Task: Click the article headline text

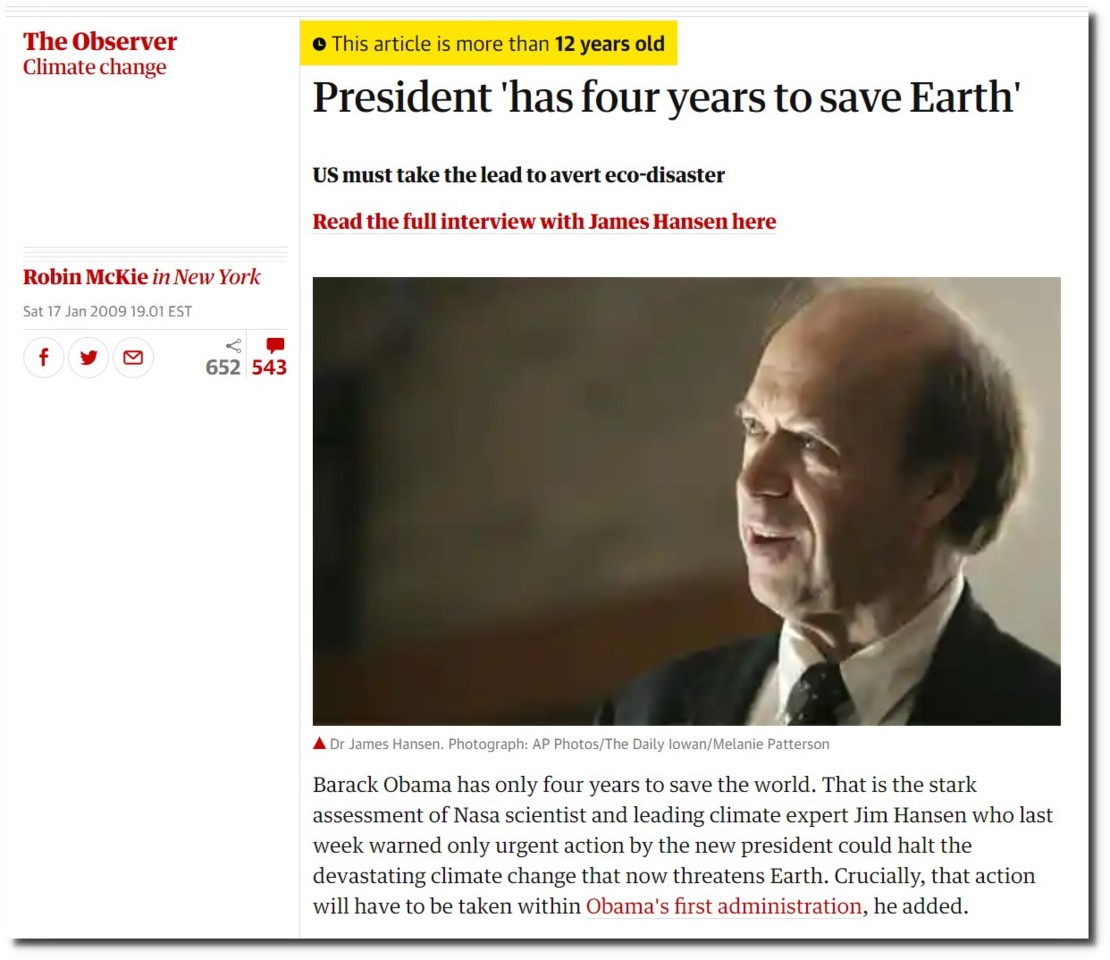Action: tap(666, 97)
